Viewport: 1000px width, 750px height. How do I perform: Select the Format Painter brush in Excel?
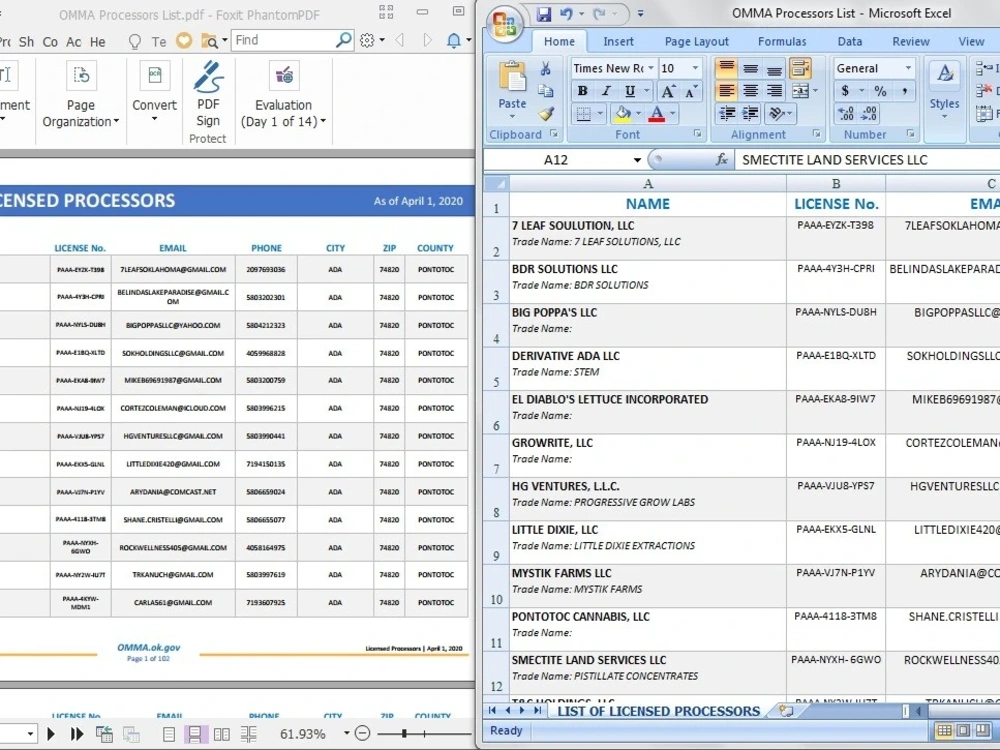[x=545, y=114]
